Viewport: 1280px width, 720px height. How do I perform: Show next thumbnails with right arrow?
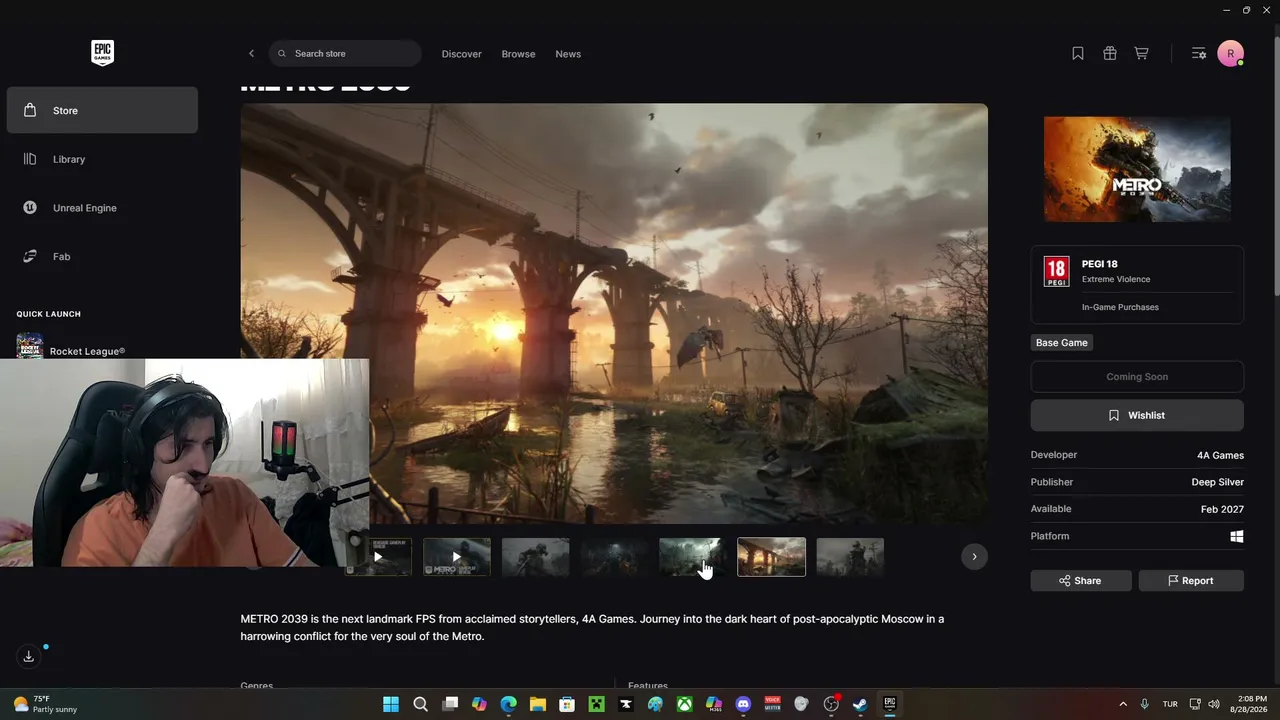pos(974,557)
